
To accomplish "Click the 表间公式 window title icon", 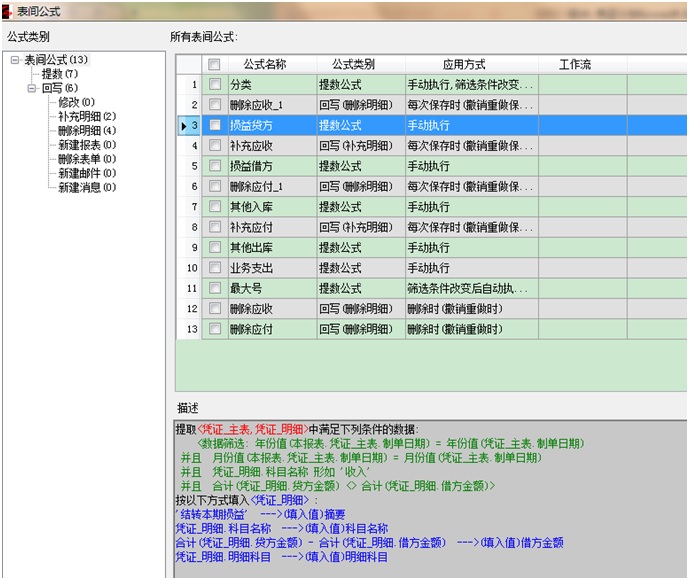I will pos(9,10).
